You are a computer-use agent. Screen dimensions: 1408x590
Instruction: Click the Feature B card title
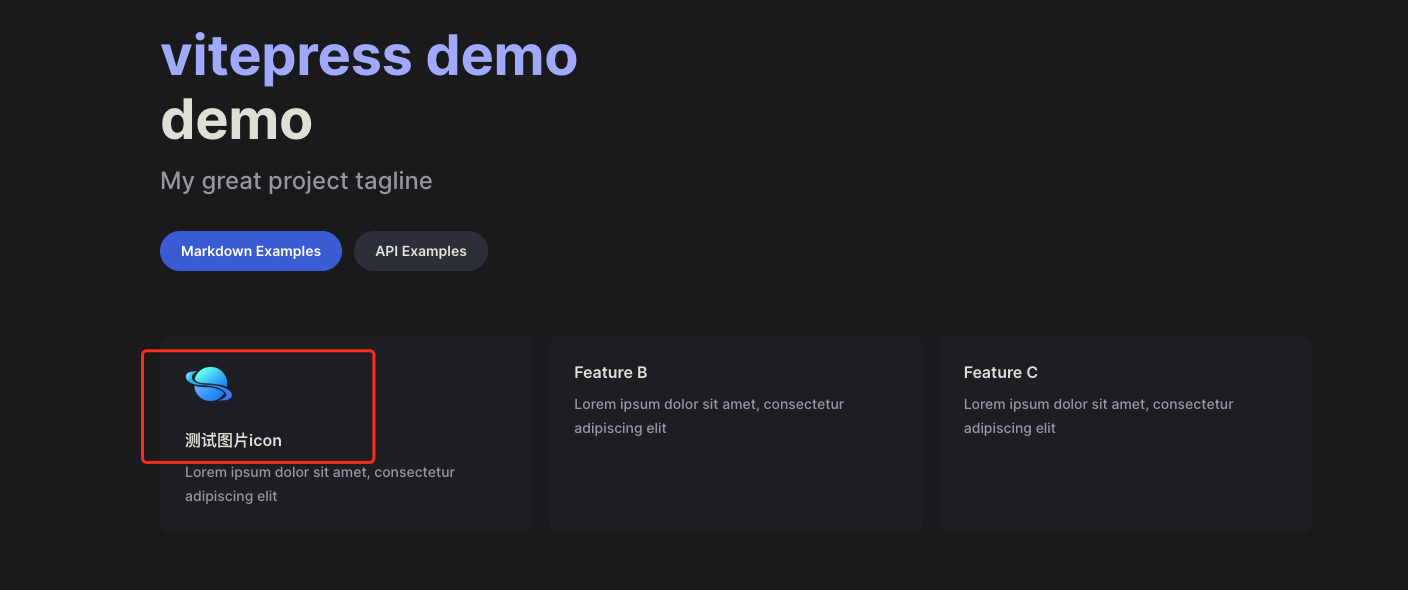click(611, 372)
